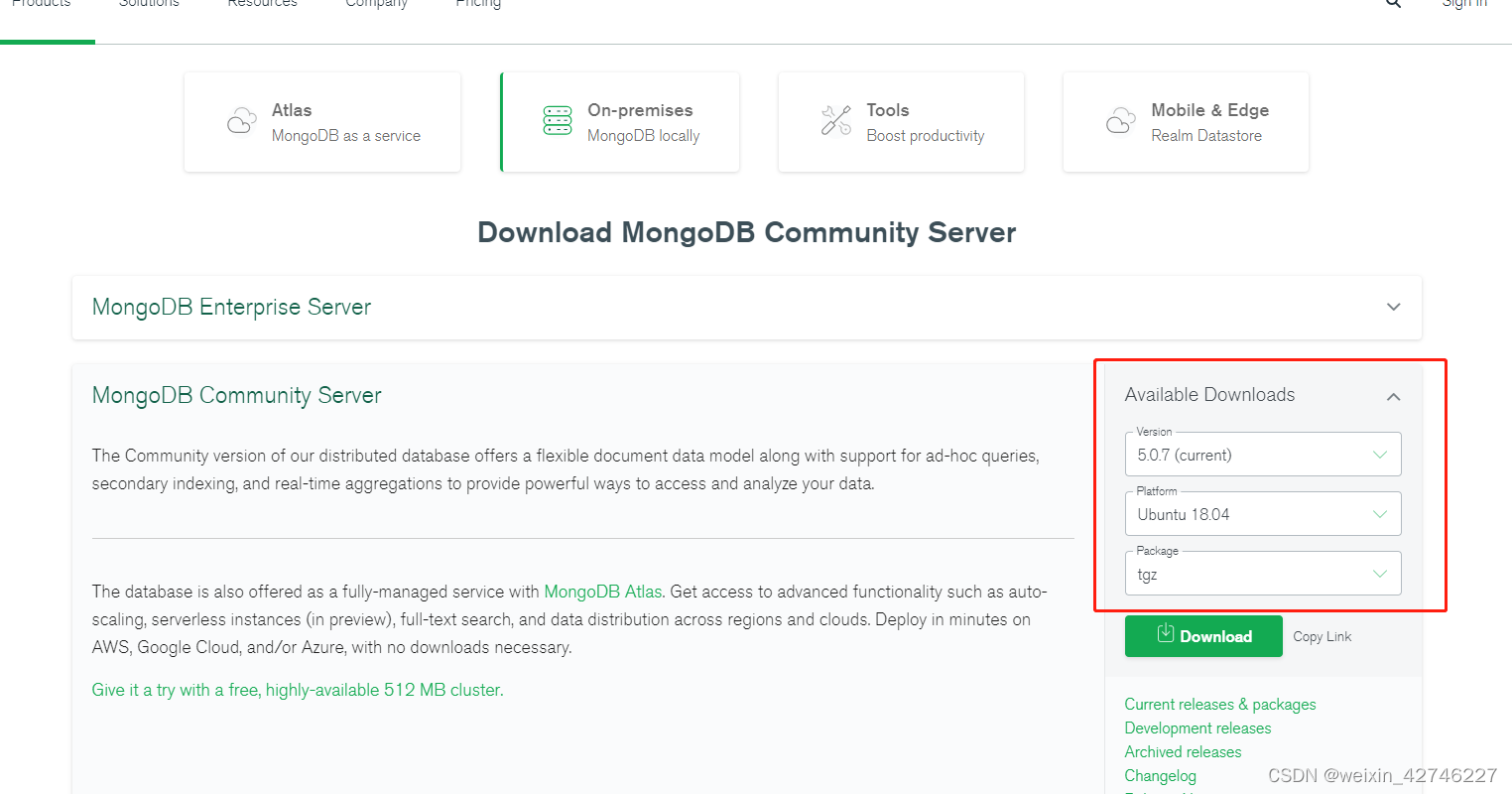Click the Mobile & Edge cloud icon
Screen dimensions: 1512x794
(1121, 121)
